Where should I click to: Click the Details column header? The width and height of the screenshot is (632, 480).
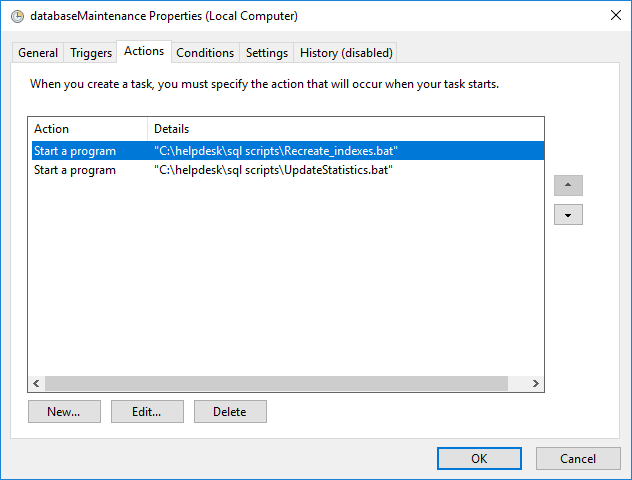click(x=345, y=129)
